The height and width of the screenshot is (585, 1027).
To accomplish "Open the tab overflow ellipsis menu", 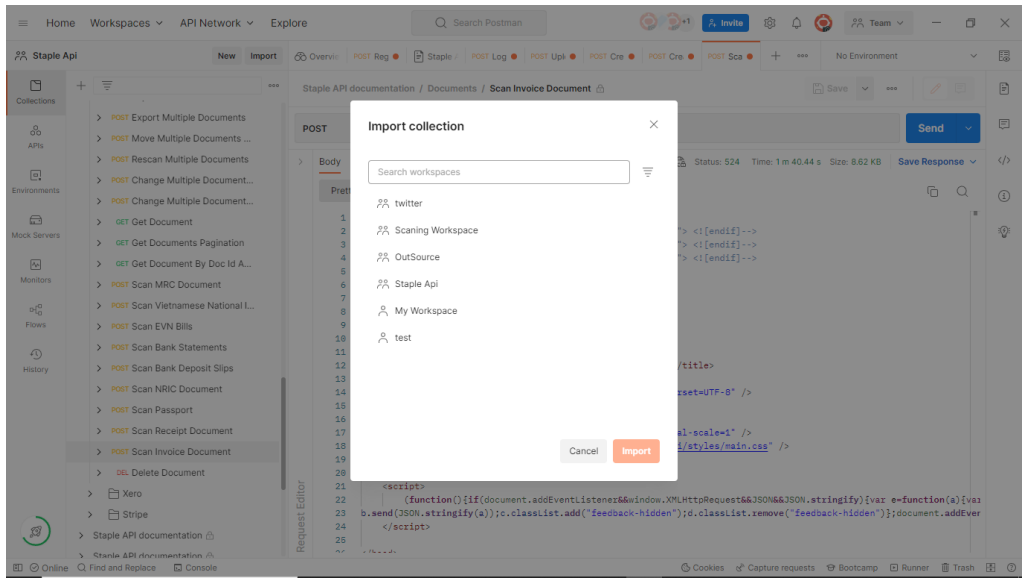I will (x=802, y=56).
